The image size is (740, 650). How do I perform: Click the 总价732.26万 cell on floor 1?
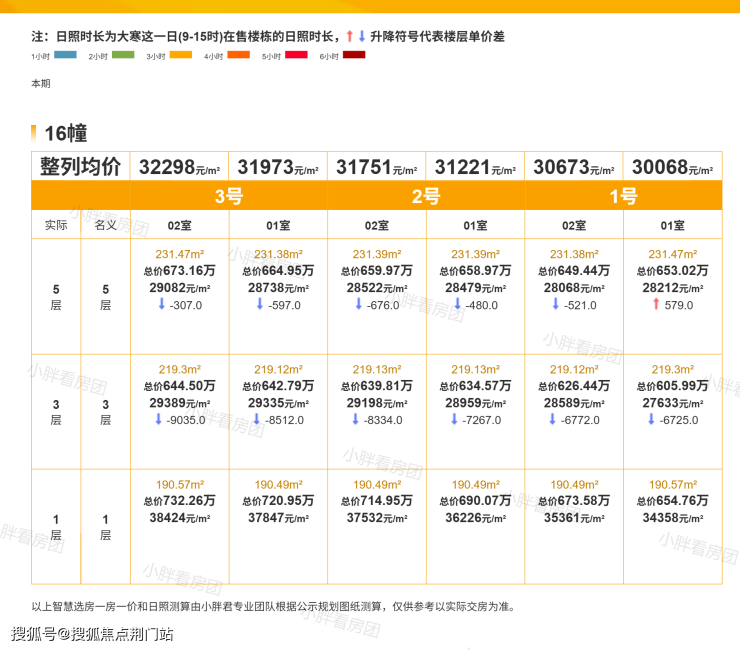(x=180, y=500)
